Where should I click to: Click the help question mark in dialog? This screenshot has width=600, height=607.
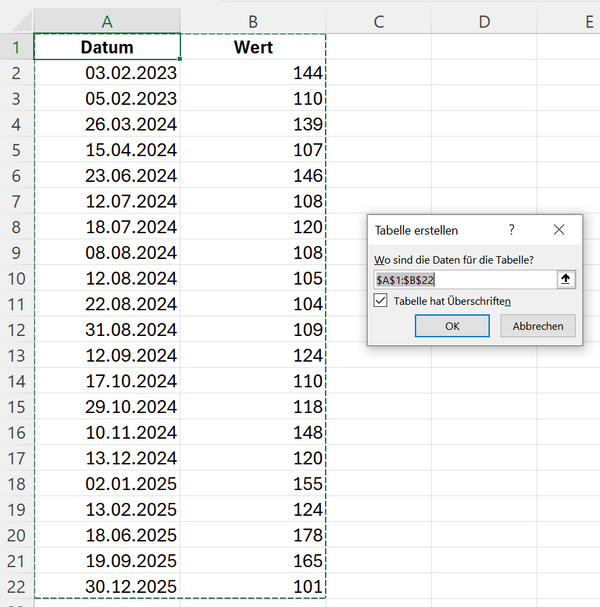pos(512,230)
